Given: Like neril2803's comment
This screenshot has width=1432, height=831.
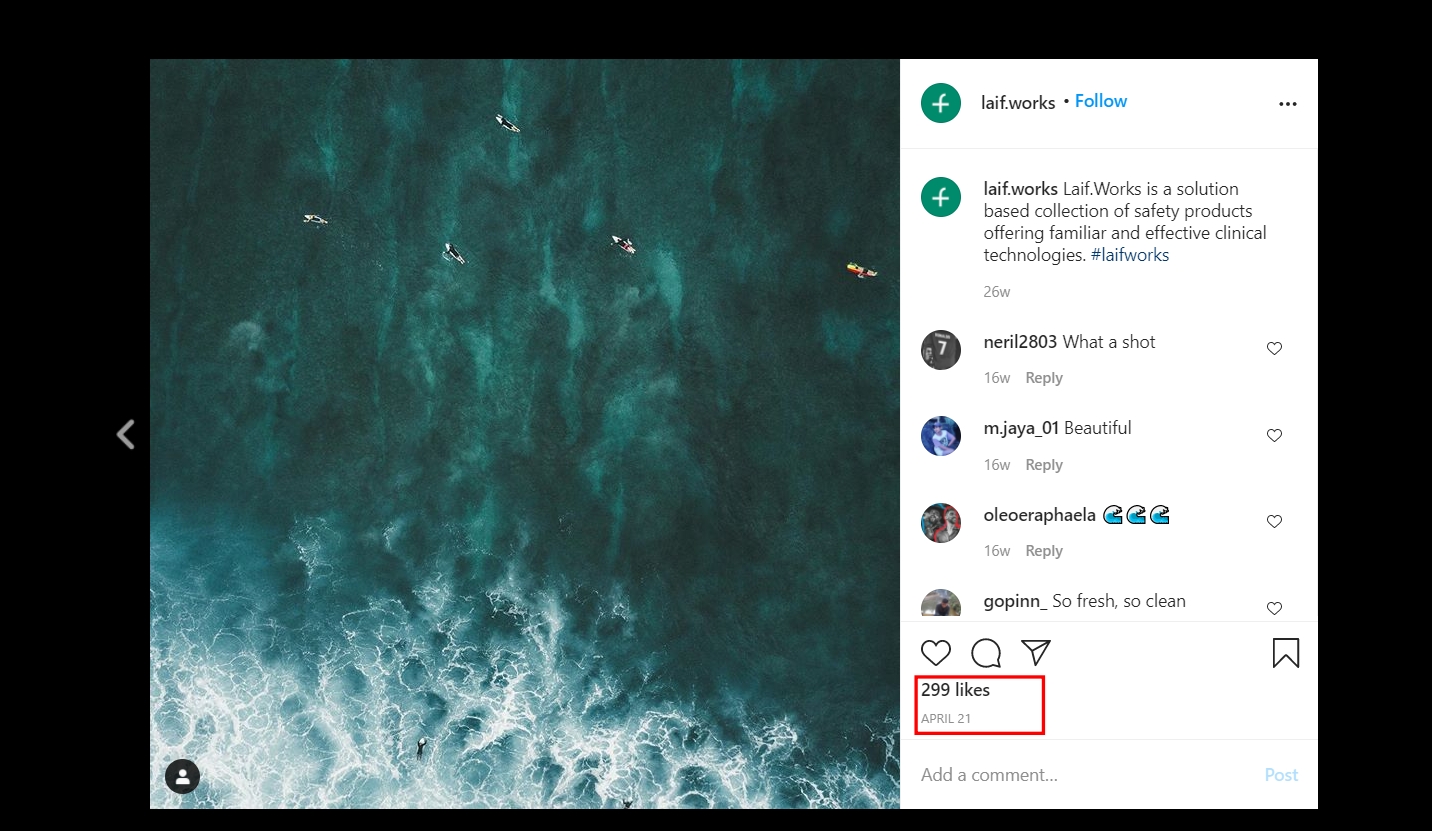Looking at the screenshot, I should tap(1274, 349).
